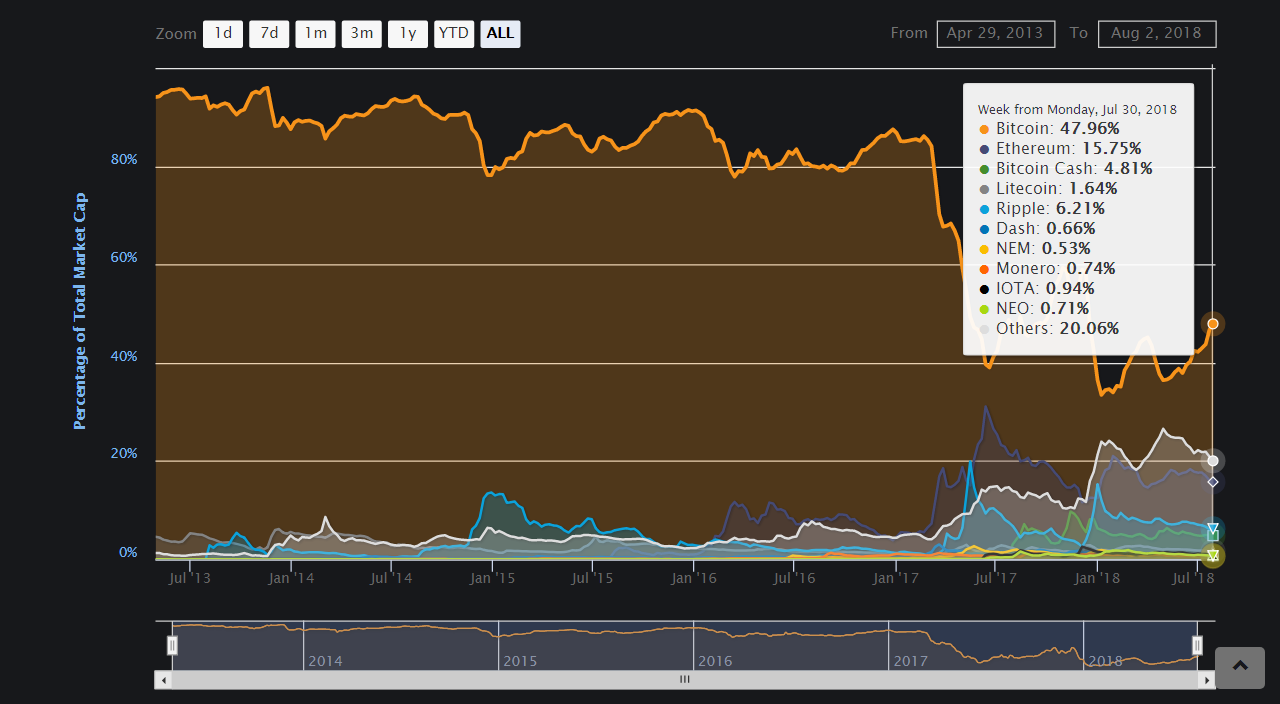
Task: Click 2015 in the navigator timeline
Action: [x=520, y=662]
